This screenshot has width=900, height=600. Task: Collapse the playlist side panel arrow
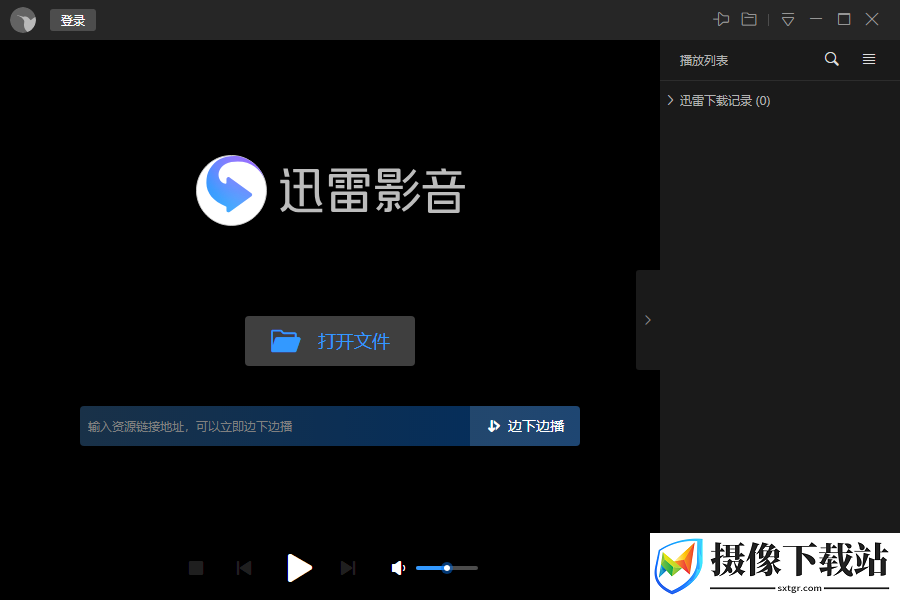[x=648, y=320]
